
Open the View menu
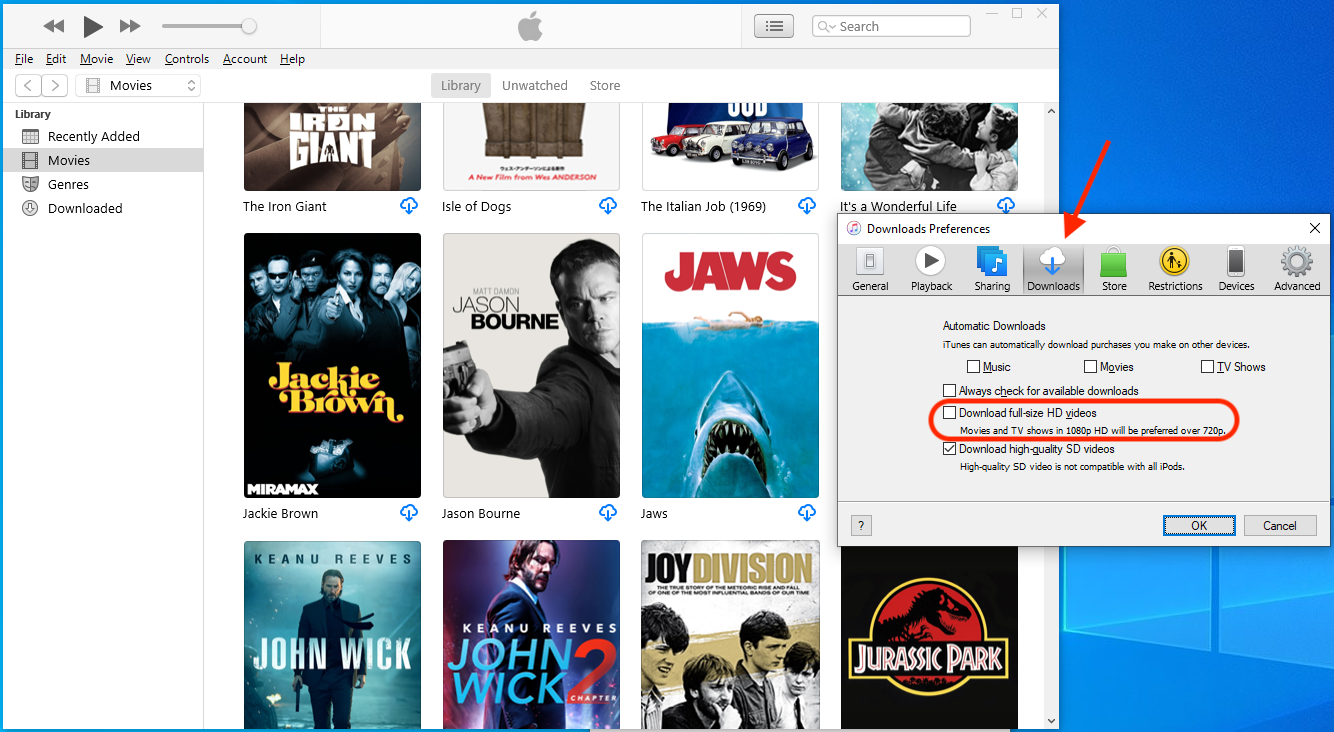[x=138, y=59]
